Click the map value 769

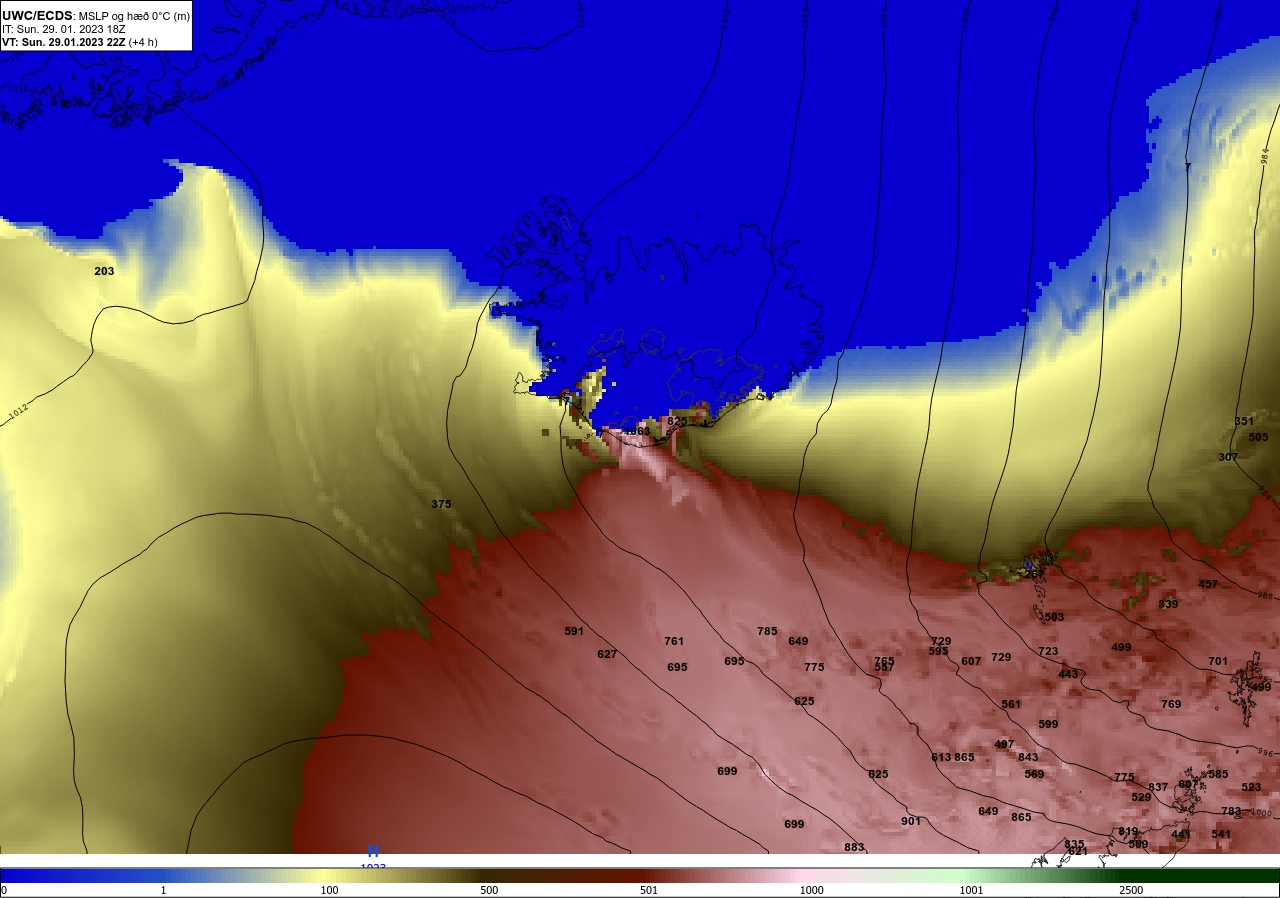[x=1171, y=704]
